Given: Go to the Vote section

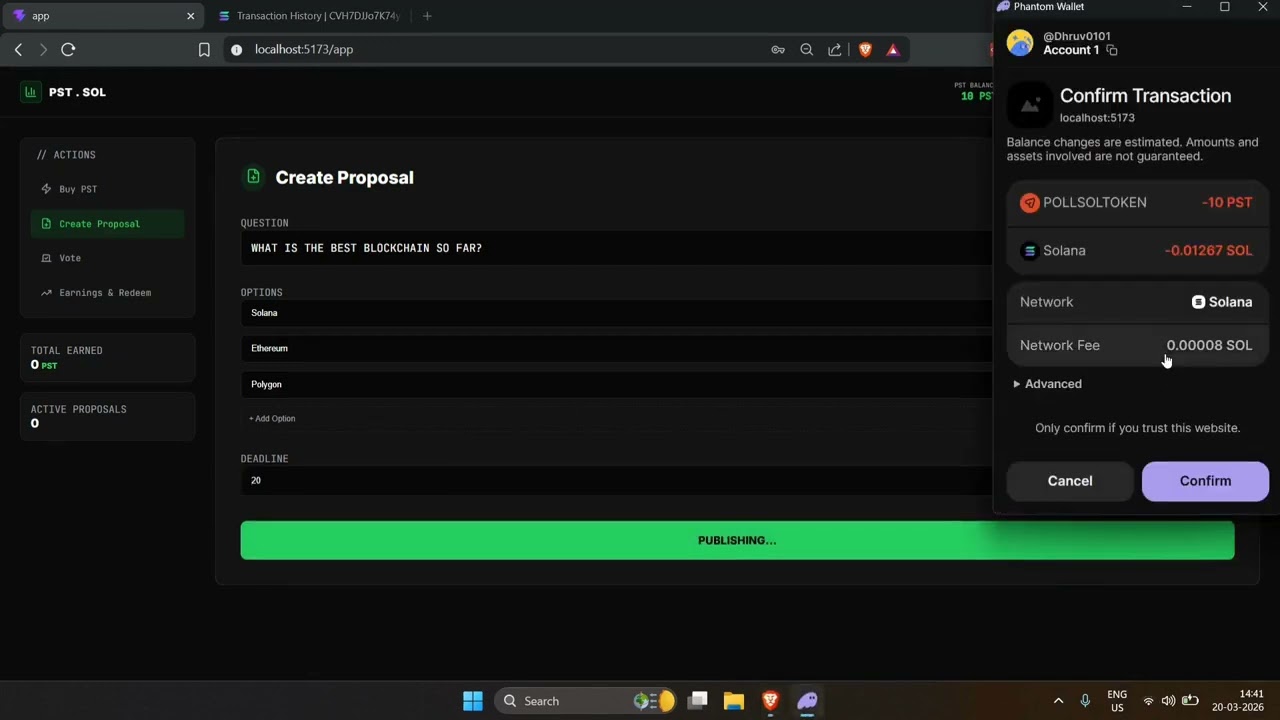Looking at the screenshot, I should coord(107,258).
